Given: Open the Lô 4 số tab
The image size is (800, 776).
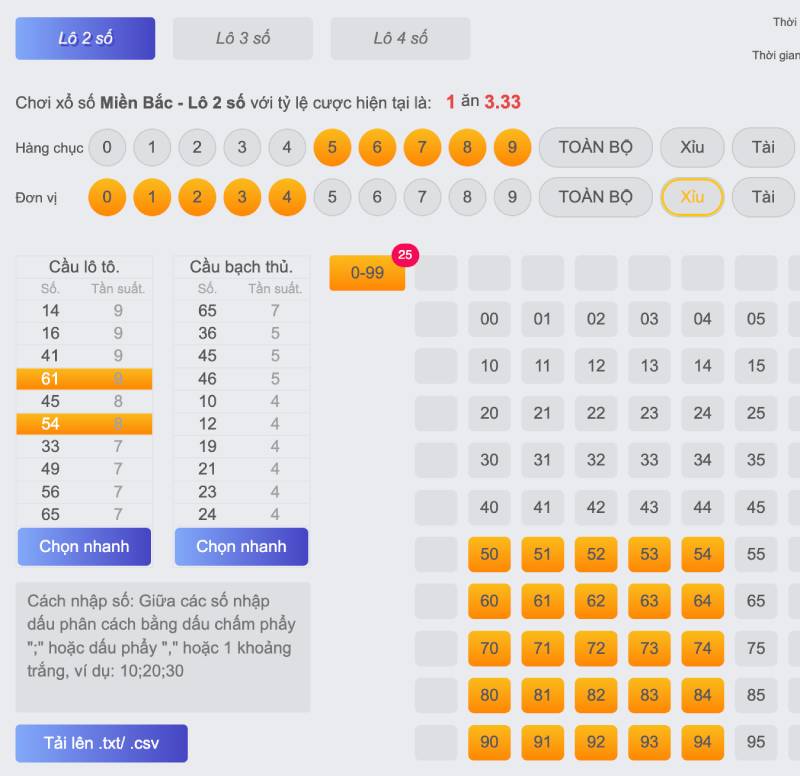Looking at the screenshot, I should tap(400, 38).
